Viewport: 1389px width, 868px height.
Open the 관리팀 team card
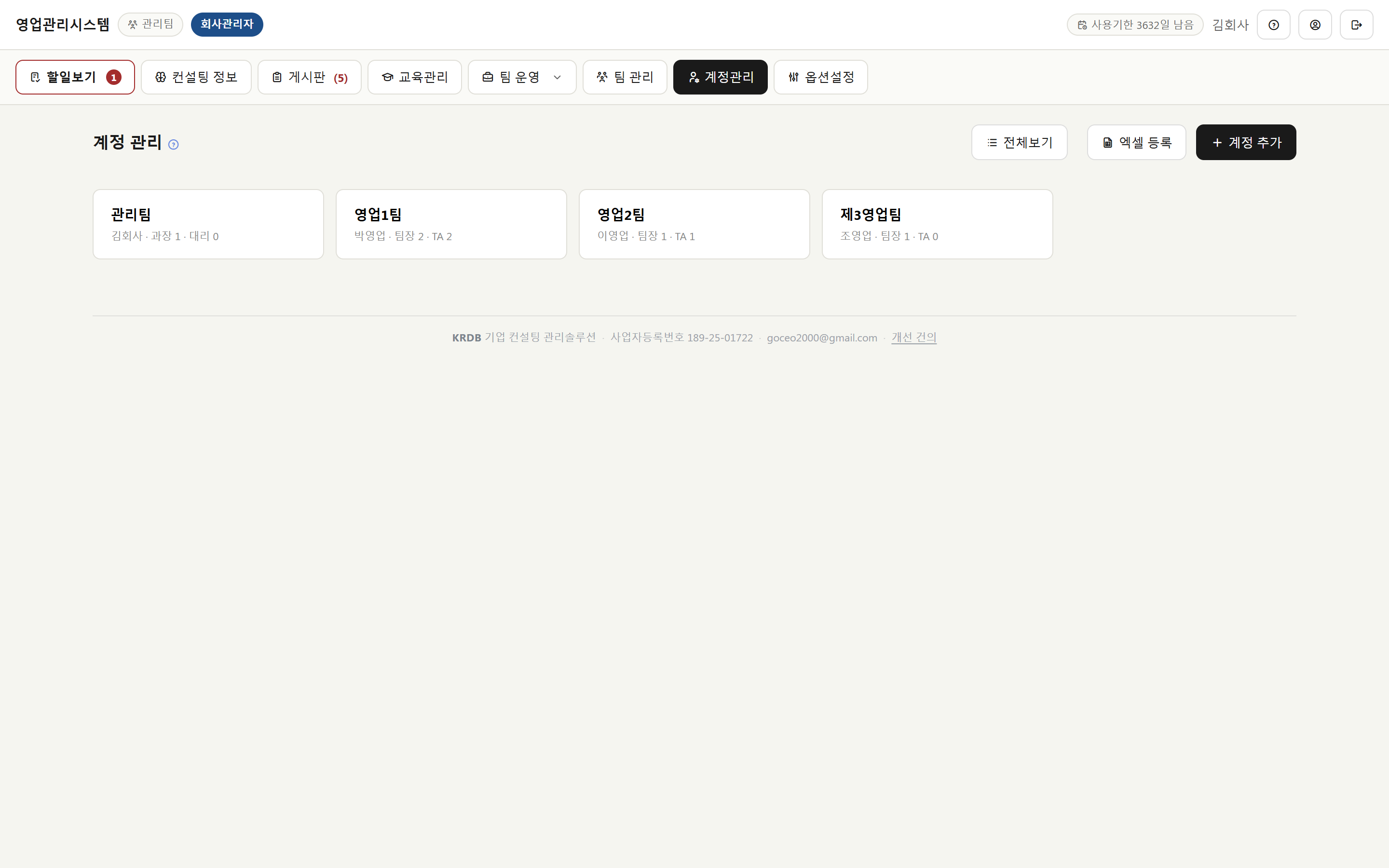pyautogui.click(x=208, y=224)
